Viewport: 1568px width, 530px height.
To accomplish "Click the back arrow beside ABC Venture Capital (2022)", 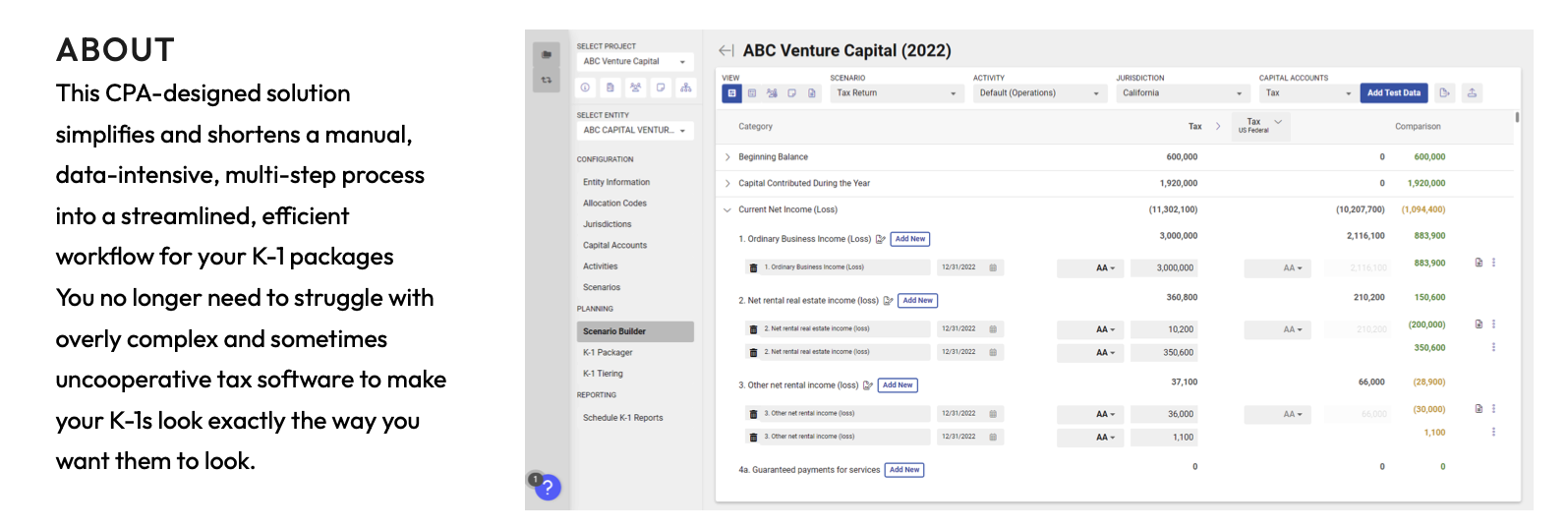I will click(726, 50).
